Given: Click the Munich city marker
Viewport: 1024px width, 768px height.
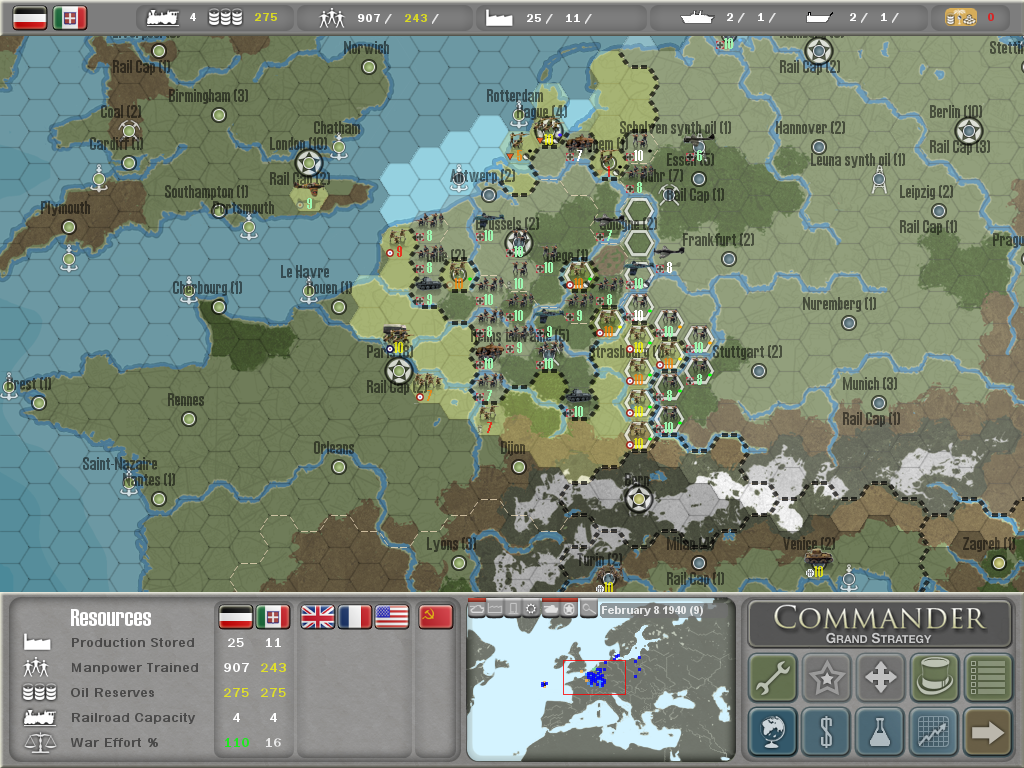Looking at the screenshot, I should tap(879, 402).
